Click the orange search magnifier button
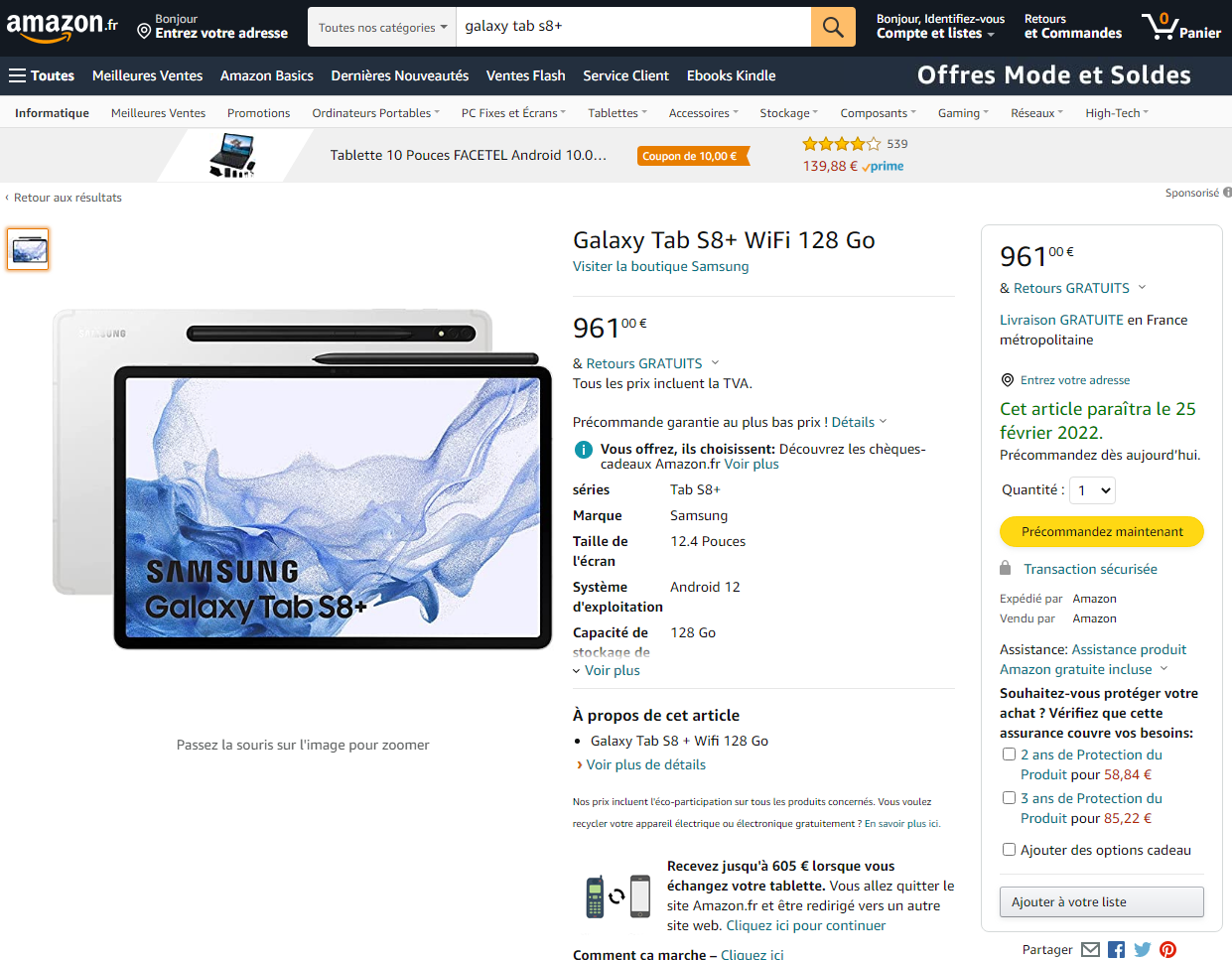The height and width of the screenshot is (960, 1232). tap(833, 27)
